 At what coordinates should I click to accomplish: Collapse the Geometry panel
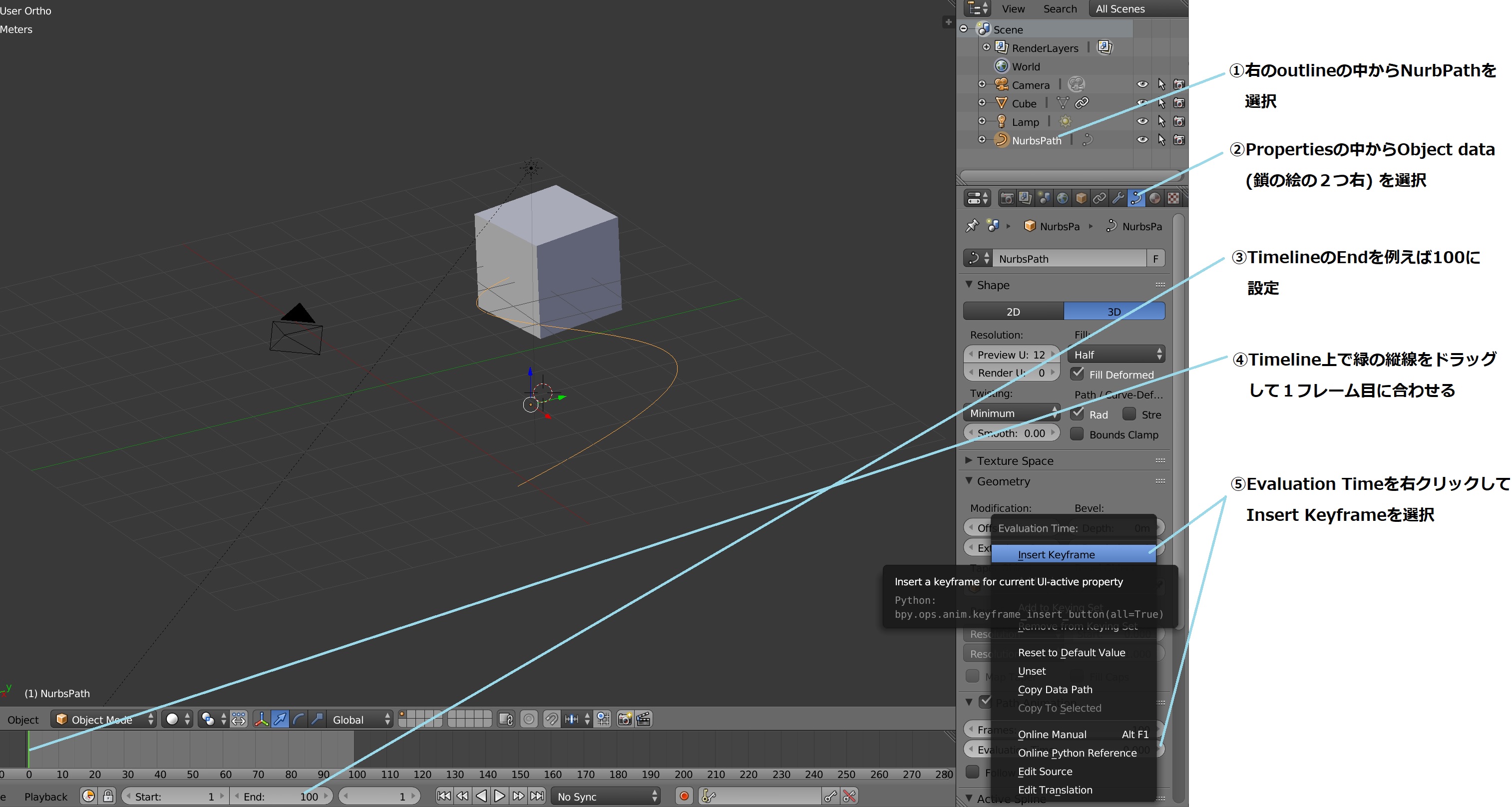969,481
